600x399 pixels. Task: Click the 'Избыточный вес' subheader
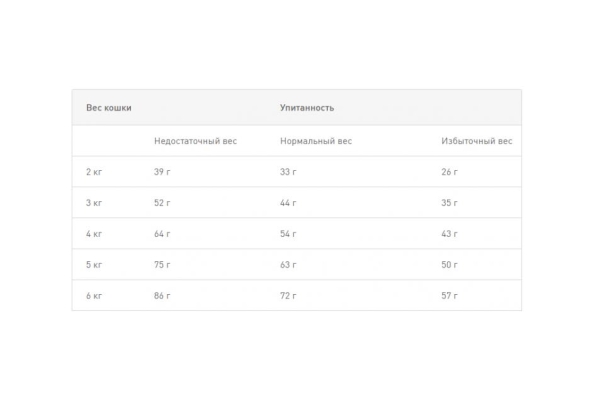477,141
